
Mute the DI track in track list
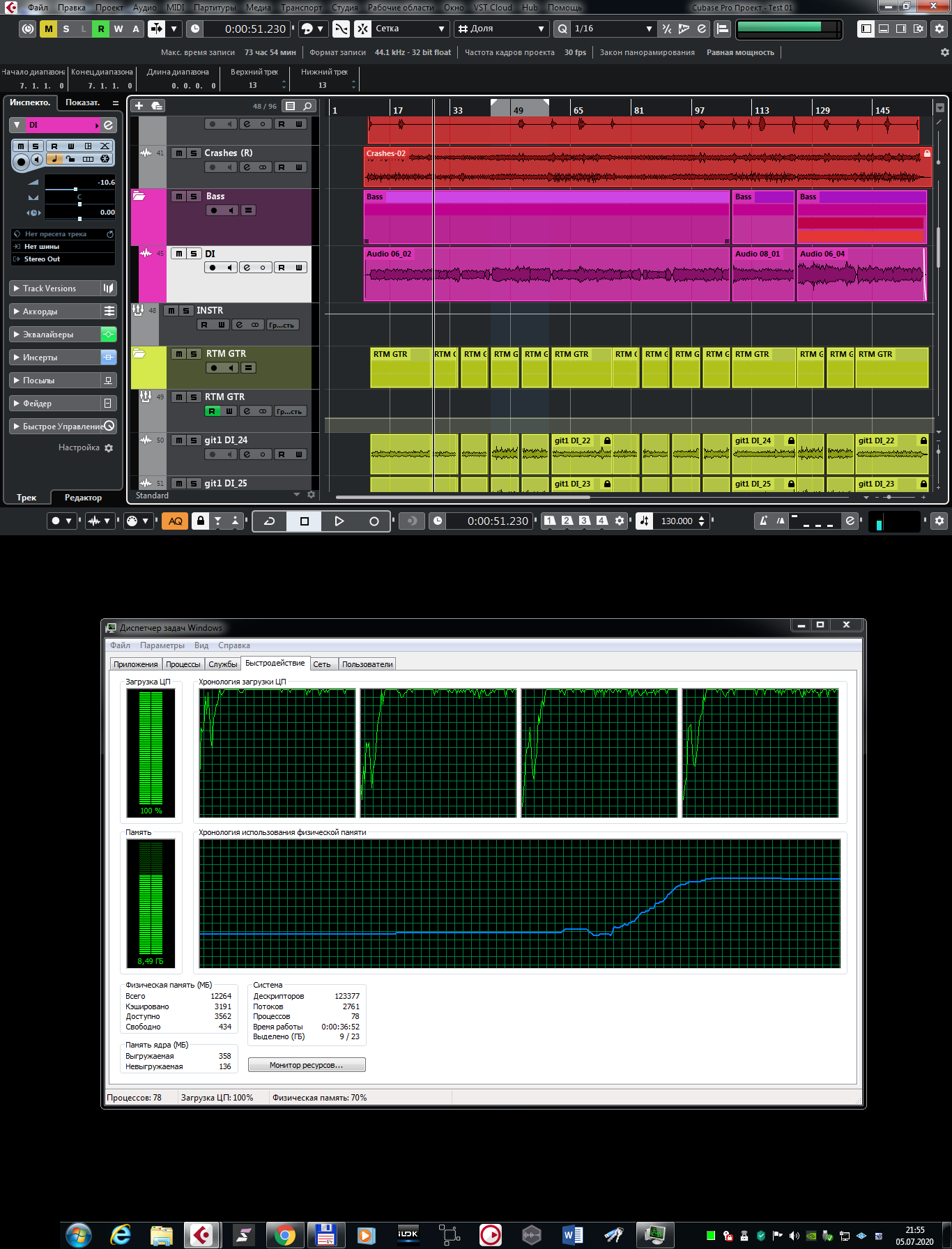[179, 254]
